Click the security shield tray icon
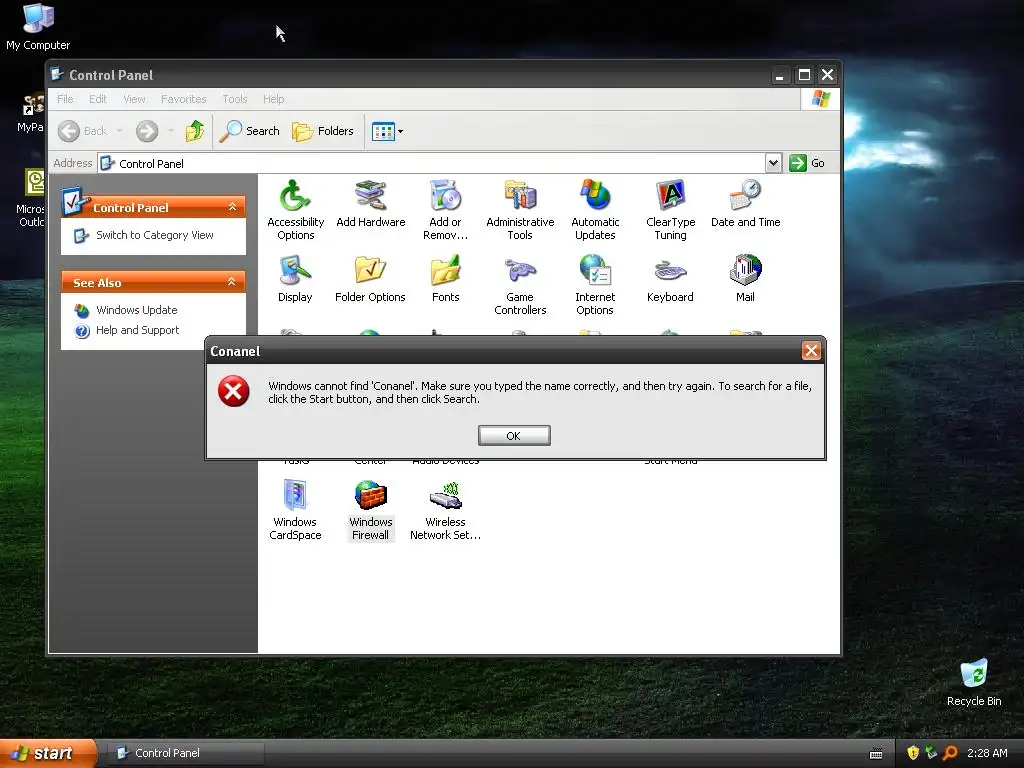 [913, 753]
